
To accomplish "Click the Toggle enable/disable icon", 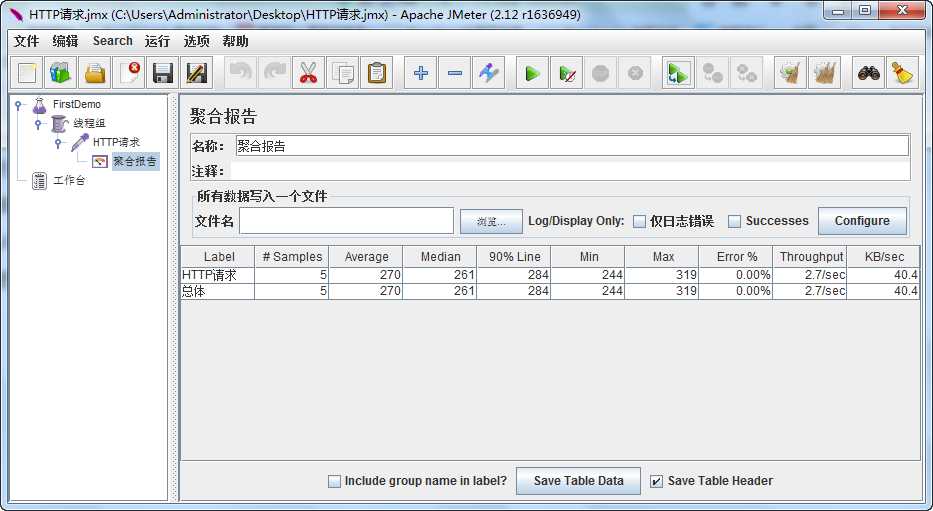I will [x=489, y=73].
